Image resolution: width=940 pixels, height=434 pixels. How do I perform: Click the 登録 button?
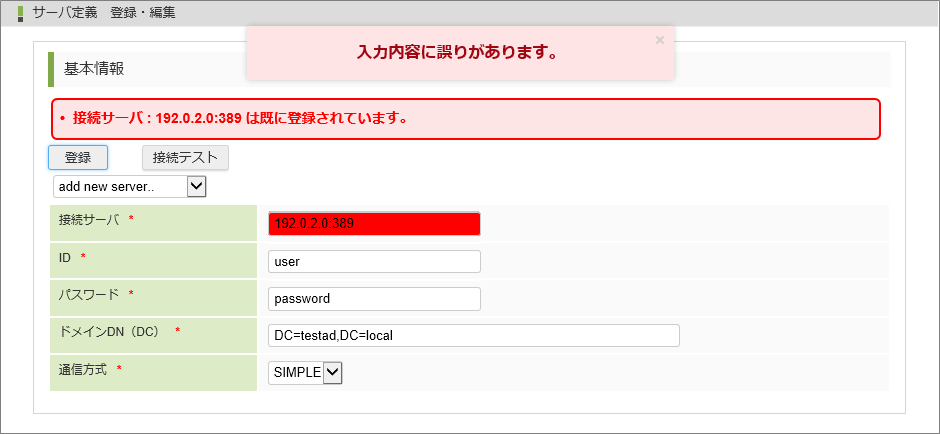78,157
